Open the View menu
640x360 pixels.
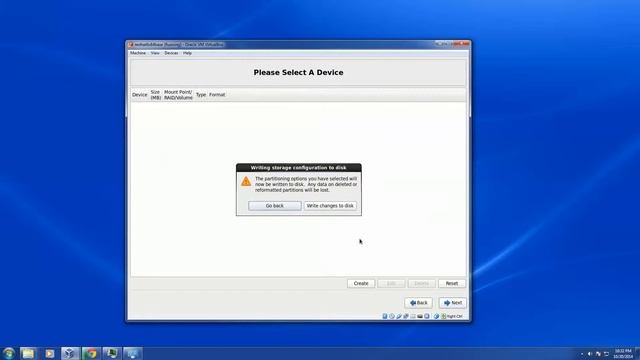pyautogui.click(x=155, y=53)
